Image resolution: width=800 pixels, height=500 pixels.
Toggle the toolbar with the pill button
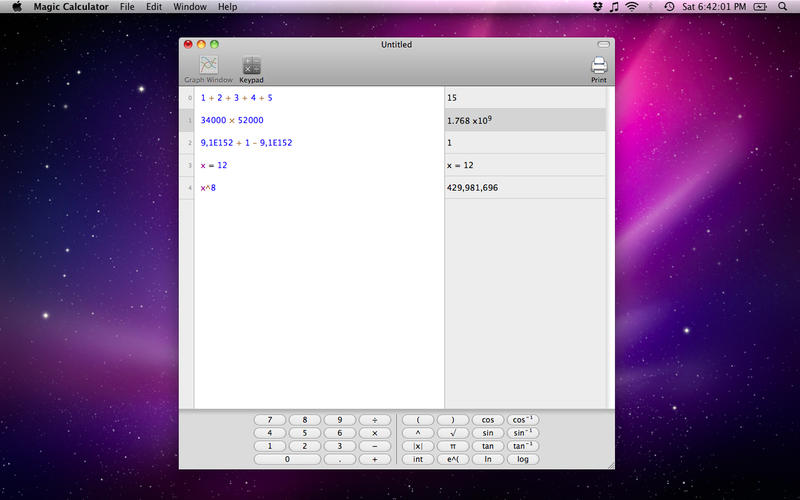(603, 45)
